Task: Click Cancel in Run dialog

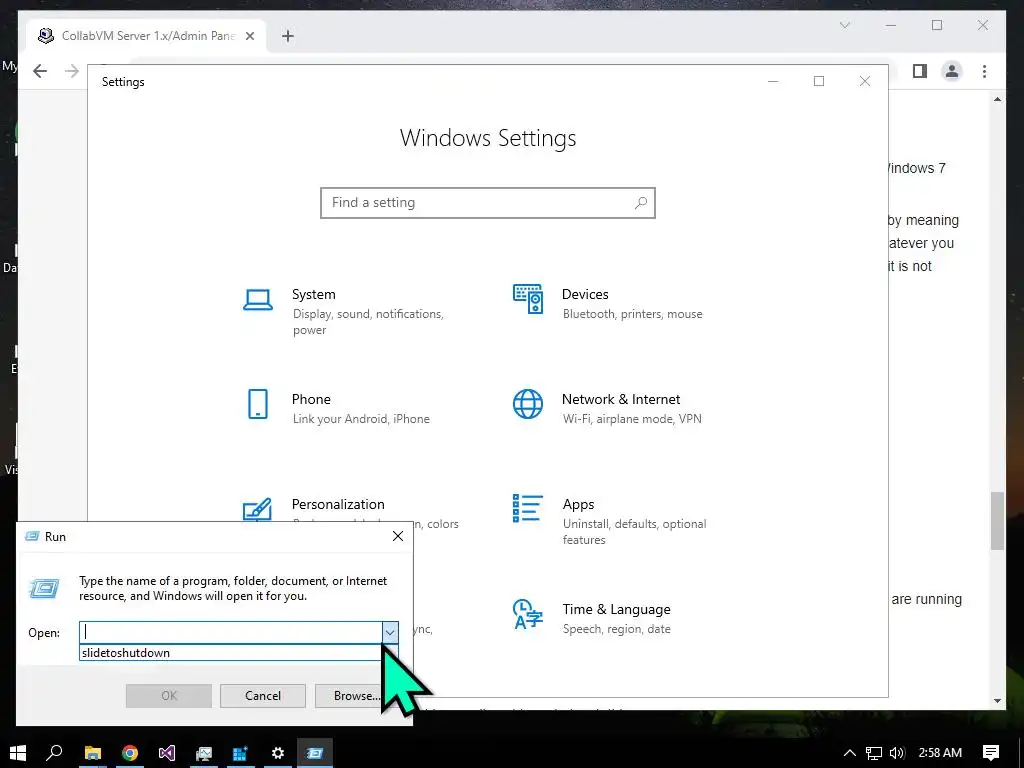Action: click(x=263, y=696)
